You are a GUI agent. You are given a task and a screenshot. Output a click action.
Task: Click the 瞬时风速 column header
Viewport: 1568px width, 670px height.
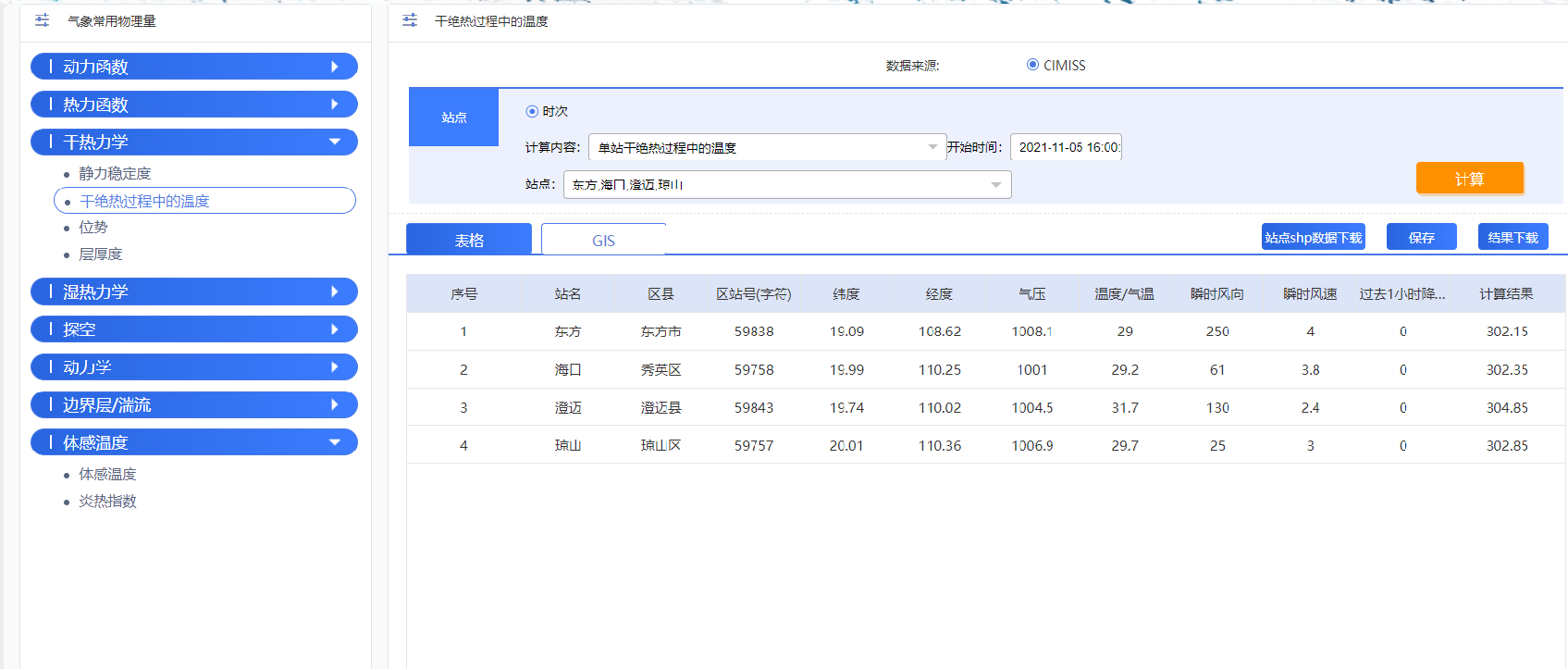(x=1310, y=293)
